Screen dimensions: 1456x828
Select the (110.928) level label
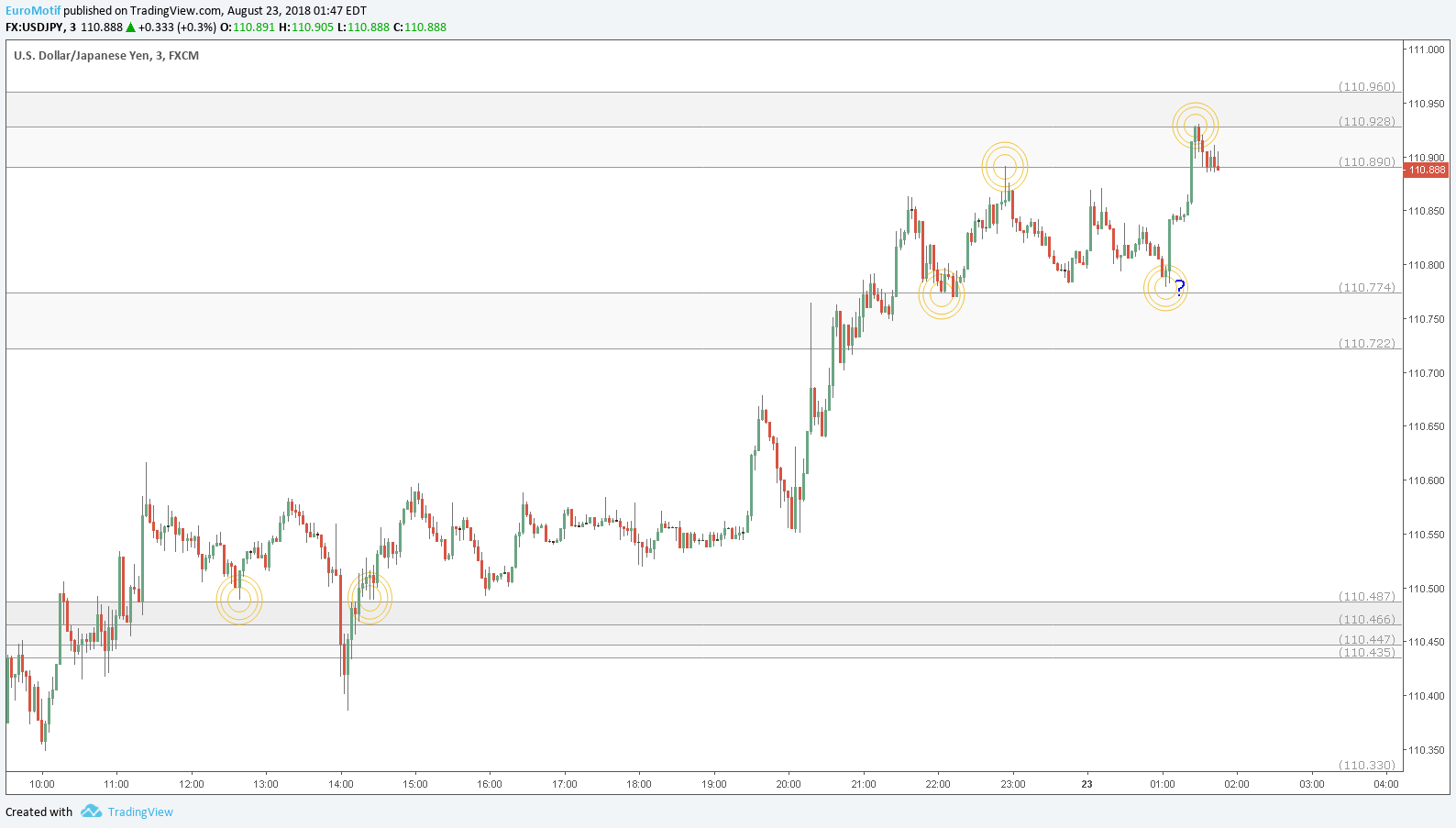point(1367,121)
